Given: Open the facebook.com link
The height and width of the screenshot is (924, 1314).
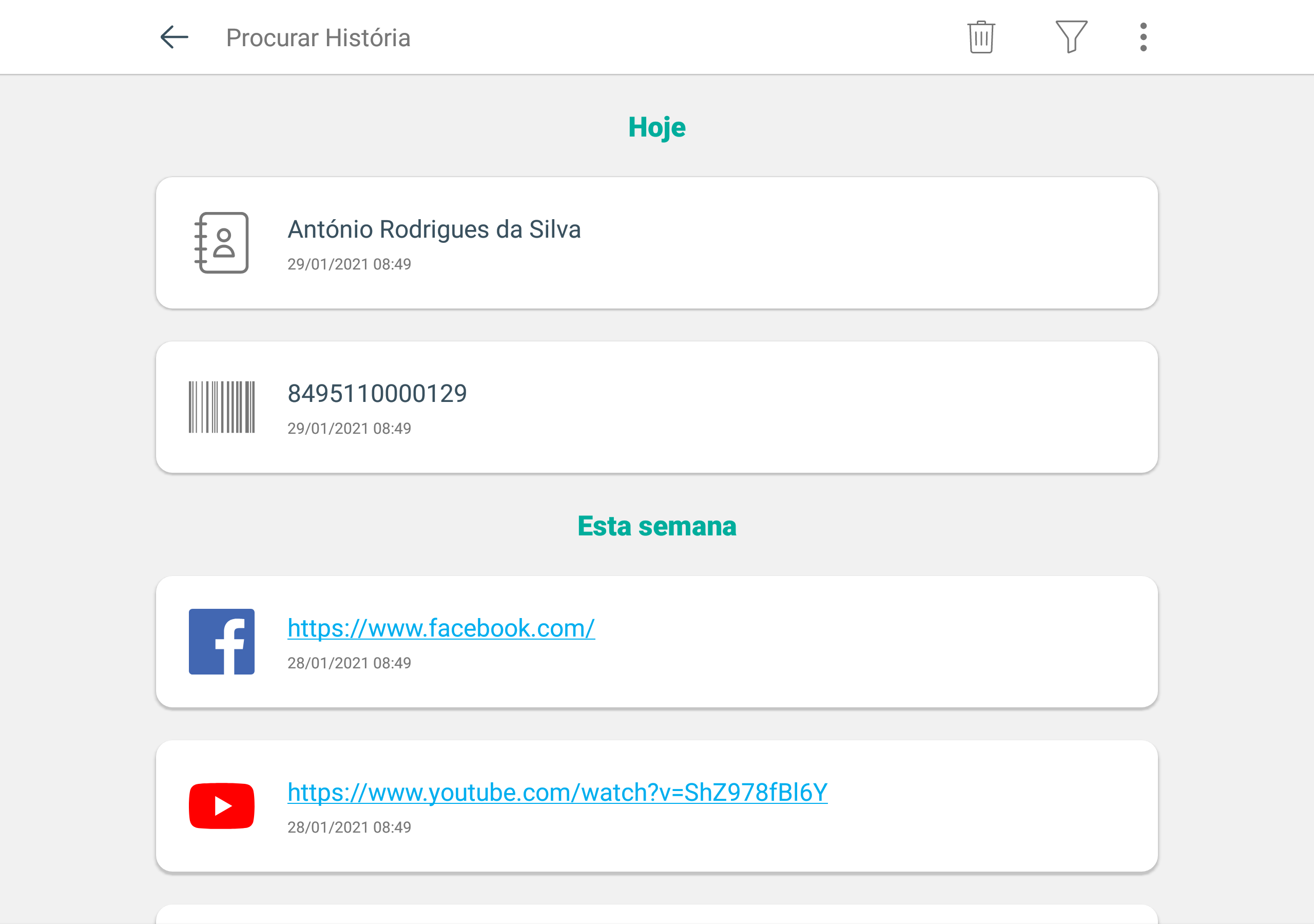Looking at the screenshot, I should 441,628.
